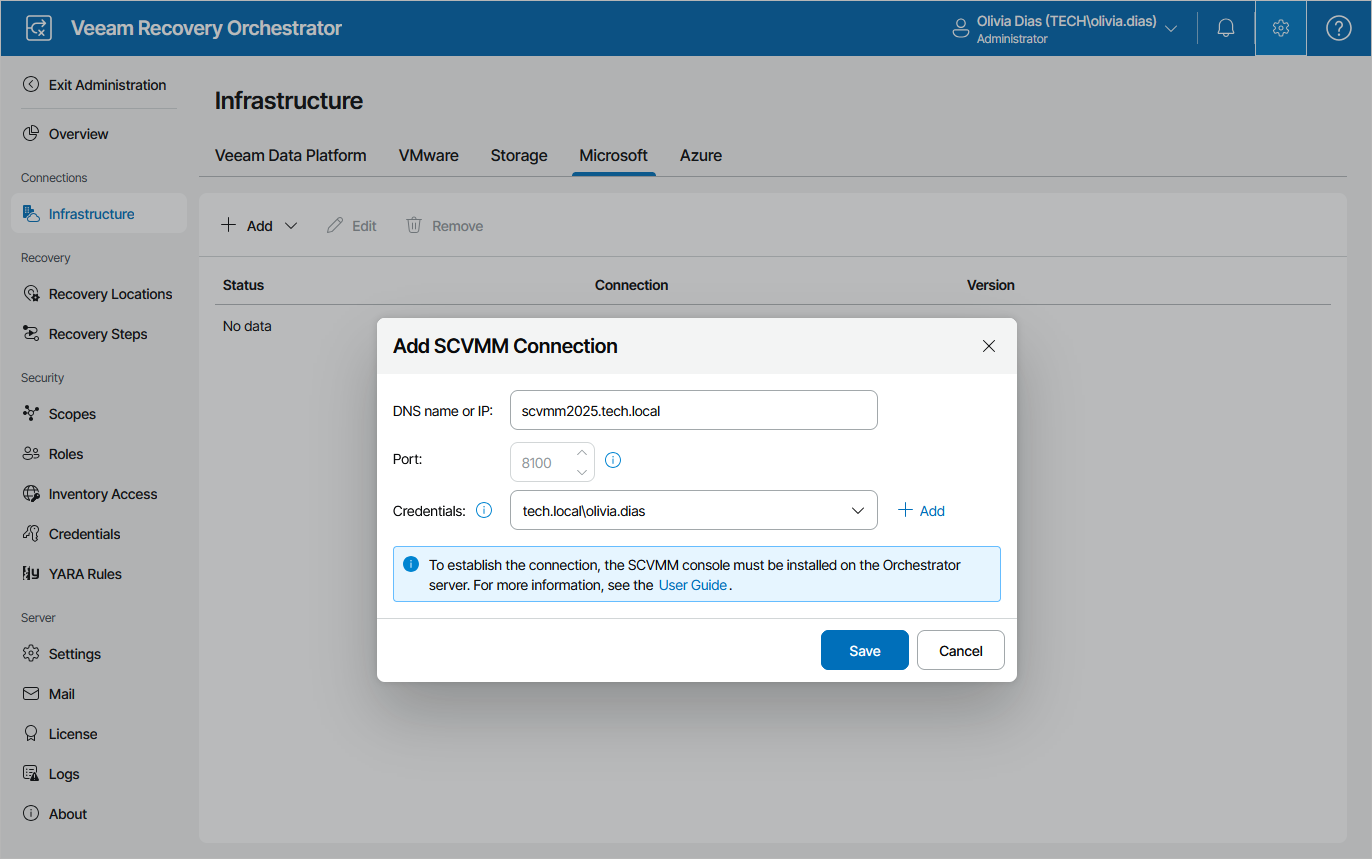The width and height of the screenshot is (1372, 859).
Task: Click the DNS name or IP field
Action: pos(692,410)
